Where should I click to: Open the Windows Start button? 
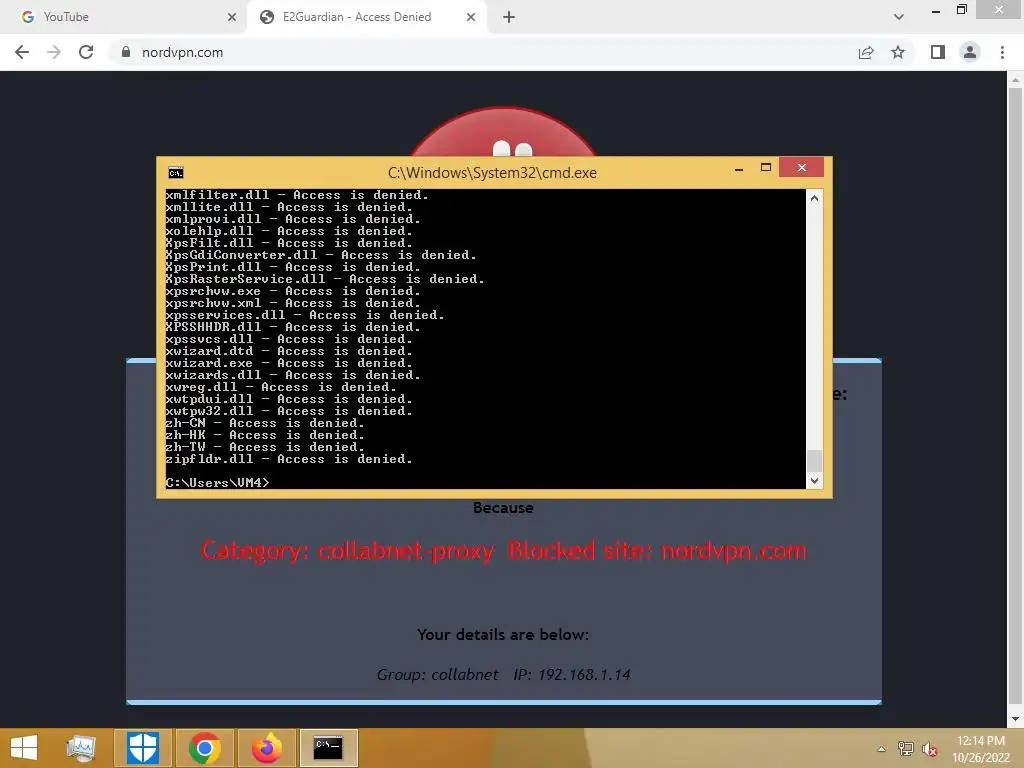point(24,748)
